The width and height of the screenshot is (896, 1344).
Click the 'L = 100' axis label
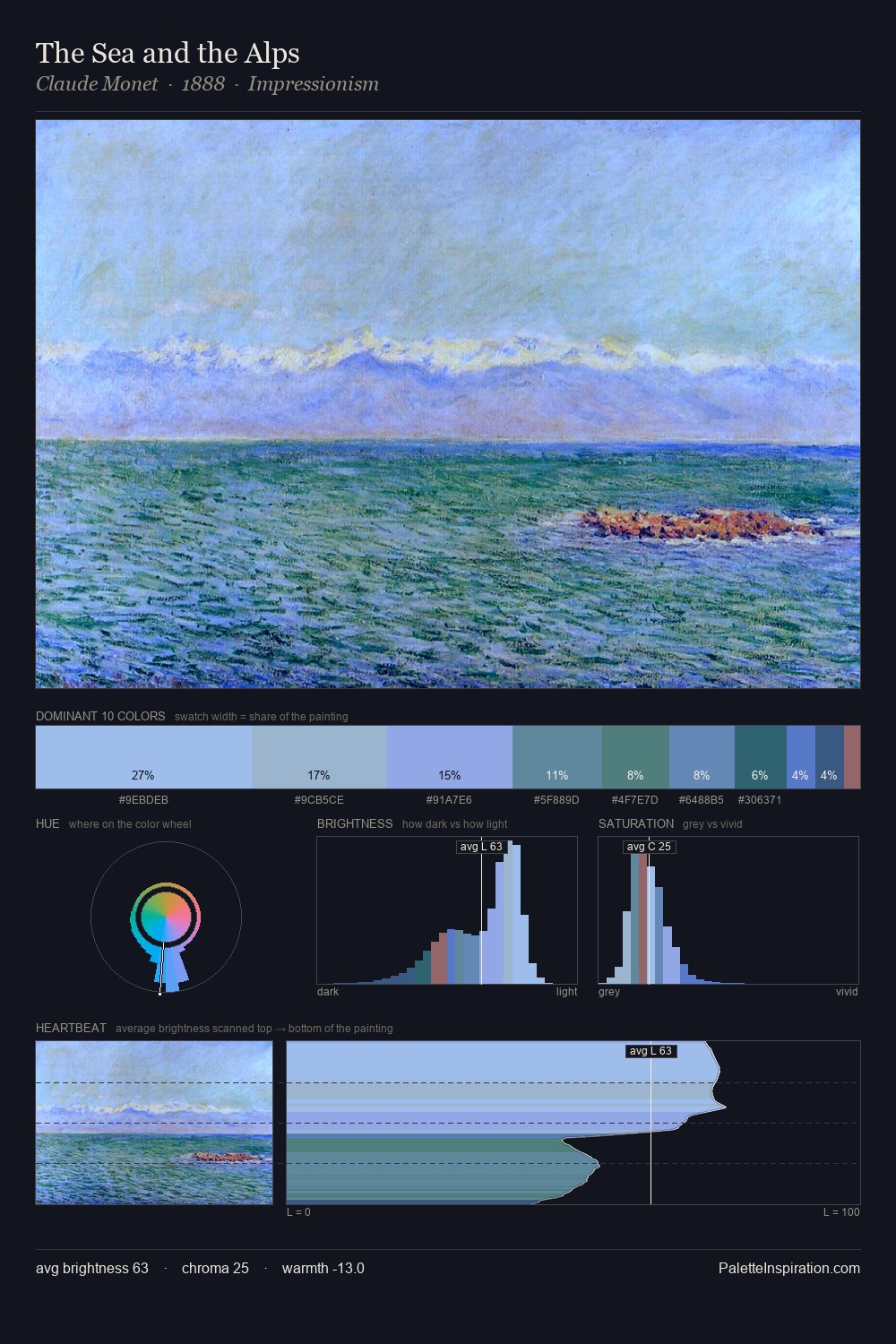(x=841, y=1212)
